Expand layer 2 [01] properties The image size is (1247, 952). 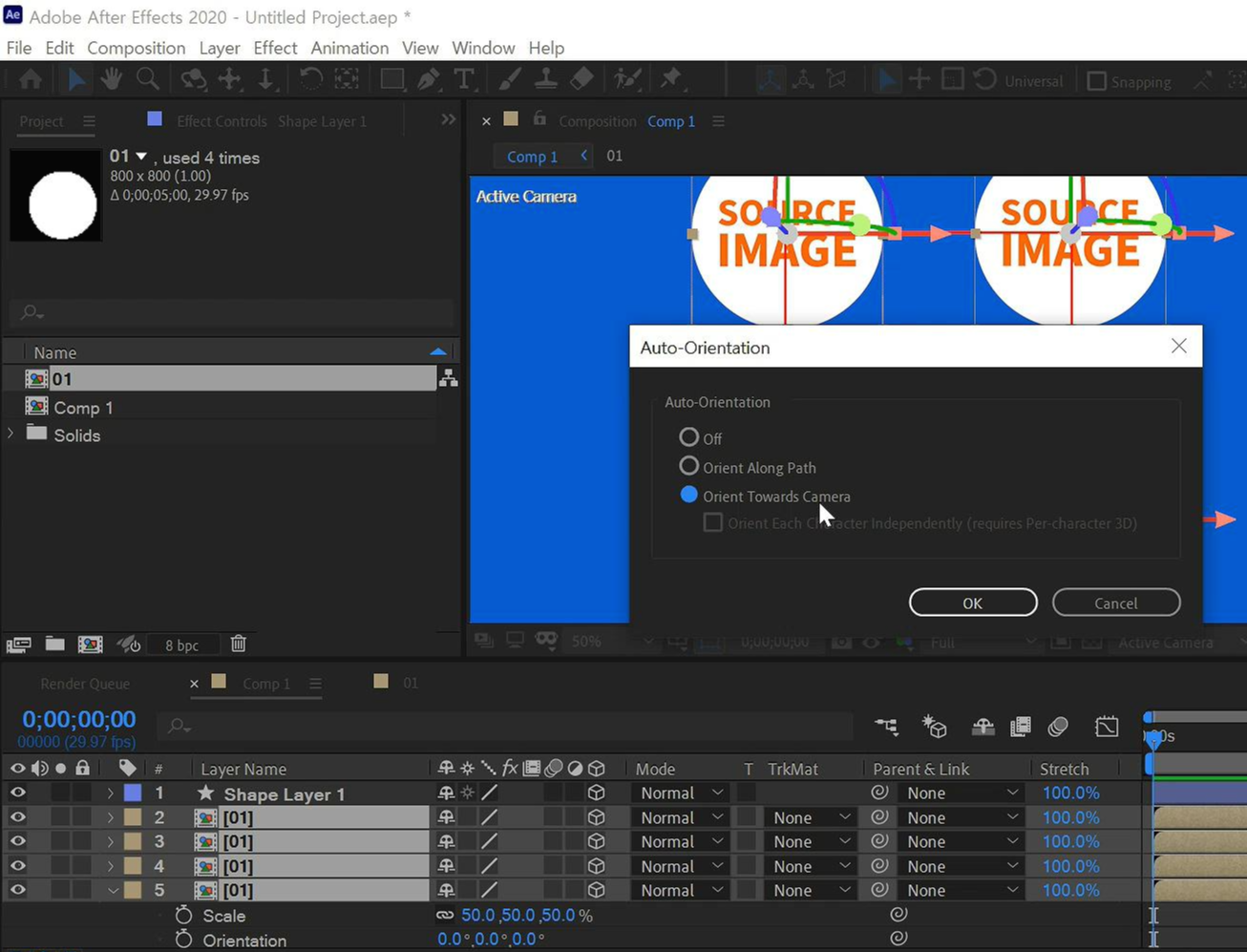tap(111, 817)
